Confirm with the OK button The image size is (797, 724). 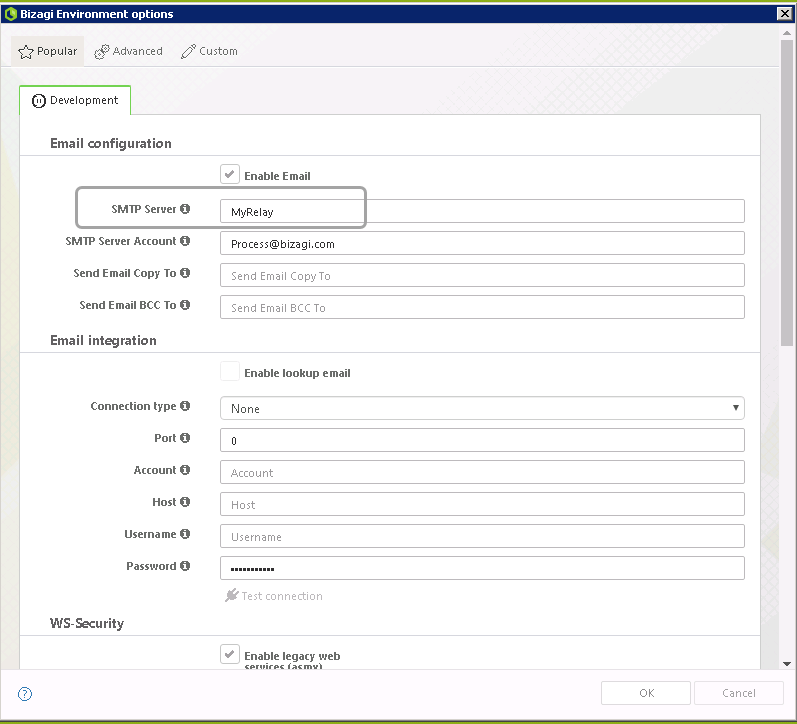pos(646,693)
